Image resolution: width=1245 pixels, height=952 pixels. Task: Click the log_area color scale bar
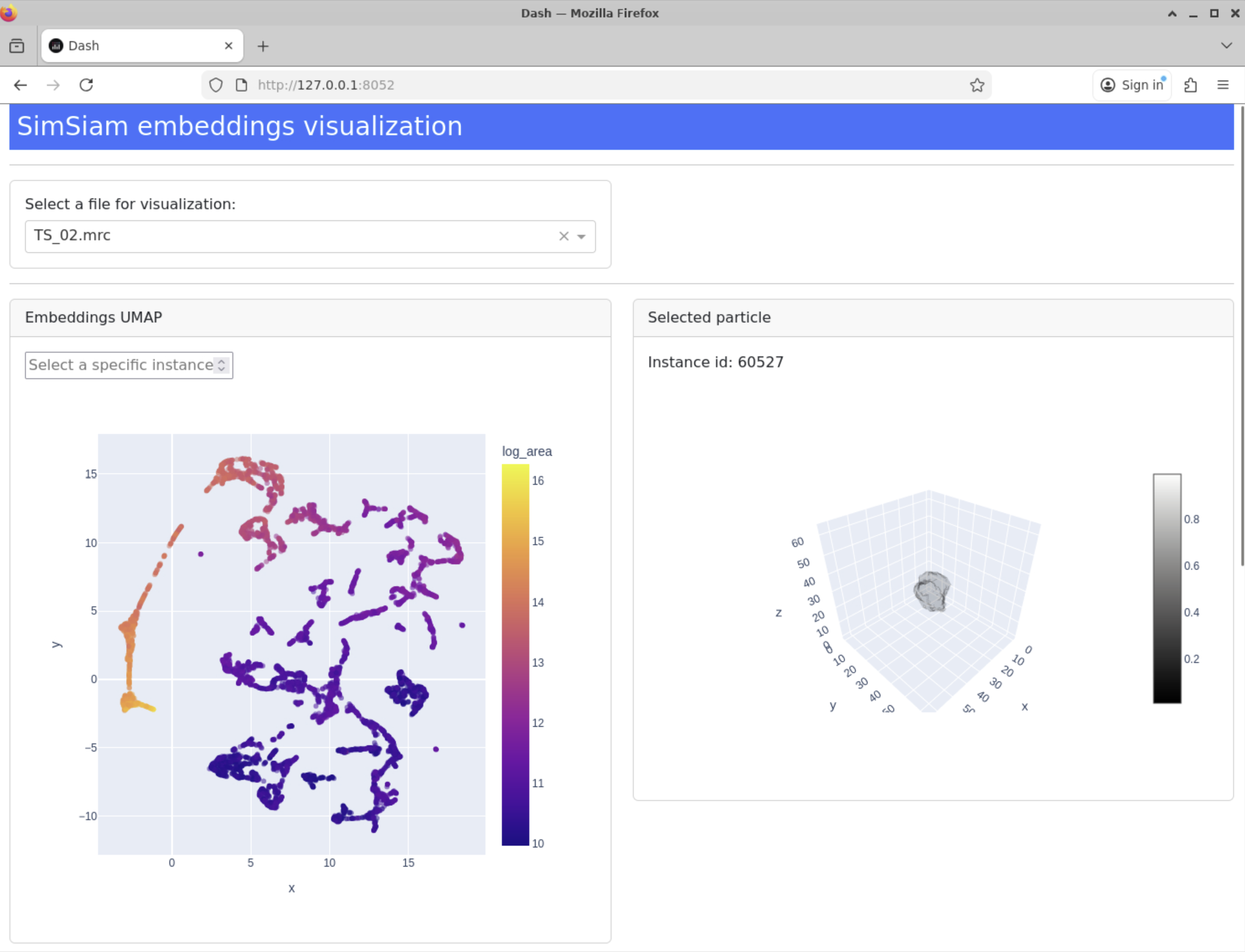(515, 655)
